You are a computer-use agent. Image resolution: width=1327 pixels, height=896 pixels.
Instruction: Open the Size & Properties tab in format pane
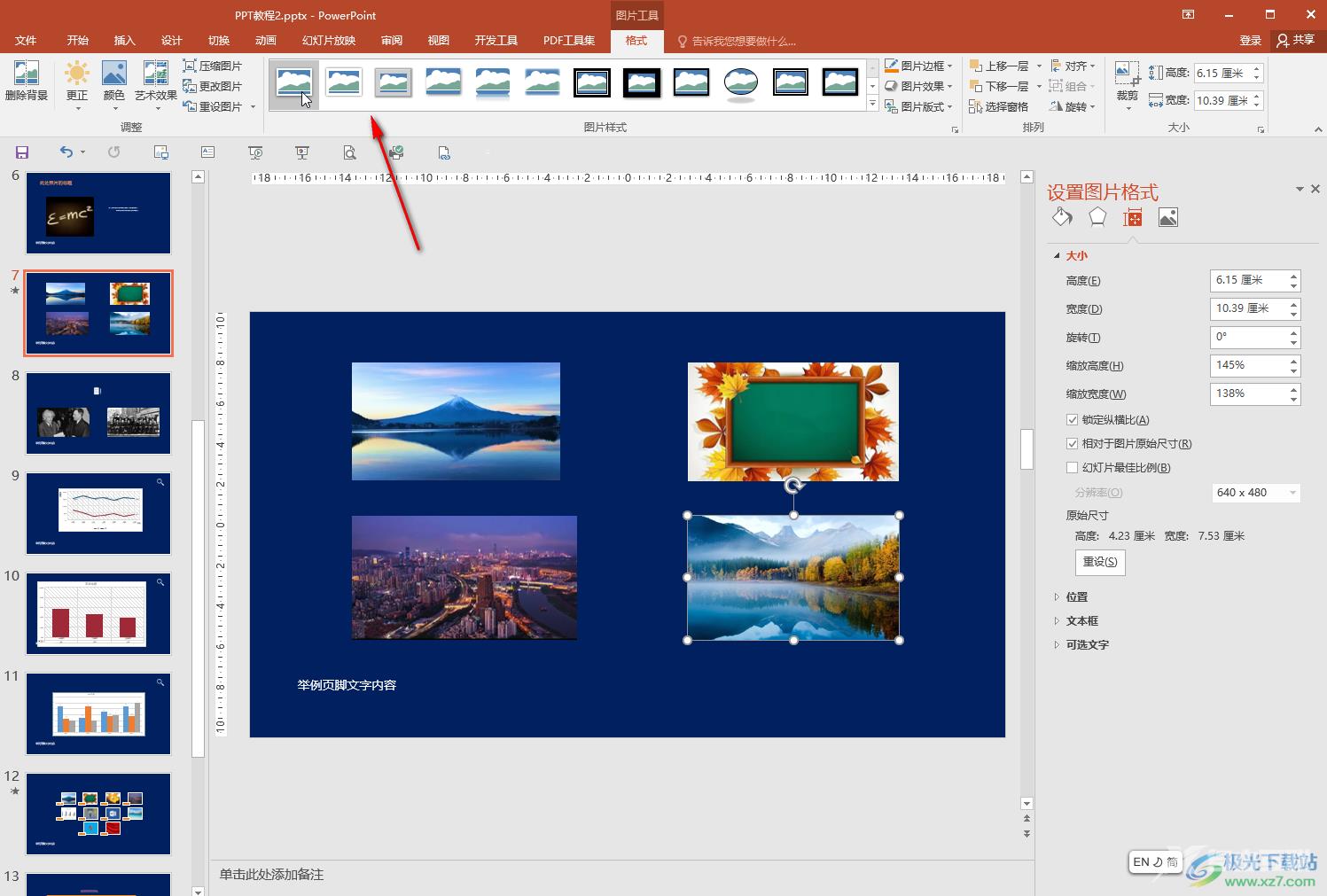coord(1132,217)
